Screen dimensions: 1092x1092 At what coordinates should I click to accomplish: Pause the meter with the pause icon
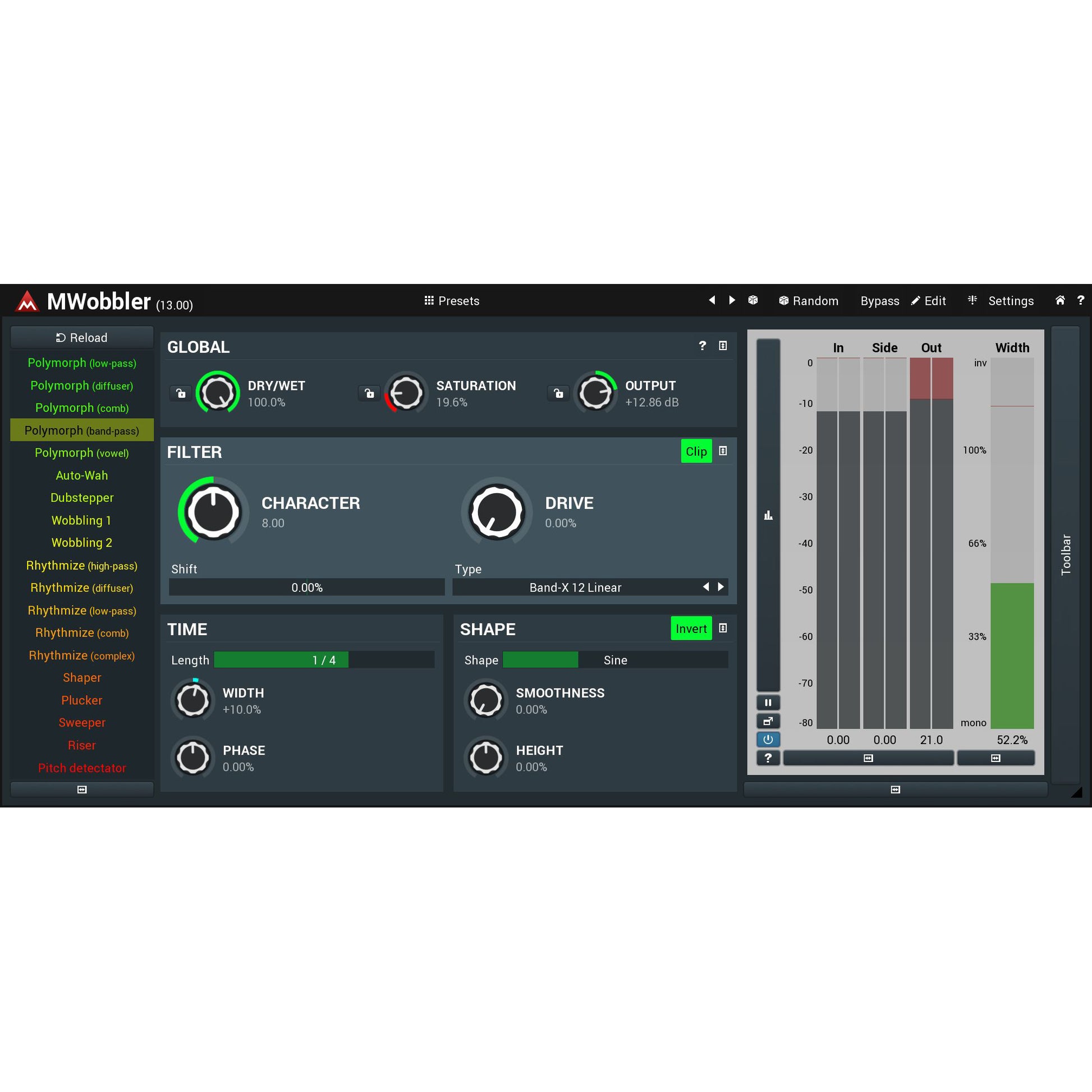[768, 703]
